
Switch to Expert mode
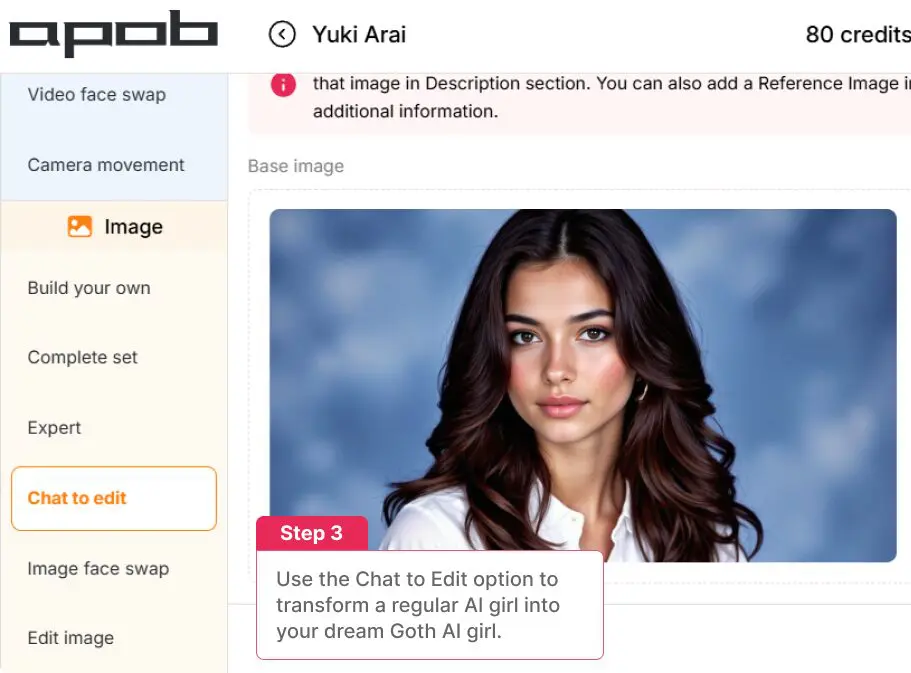click(x=54, y=428)
